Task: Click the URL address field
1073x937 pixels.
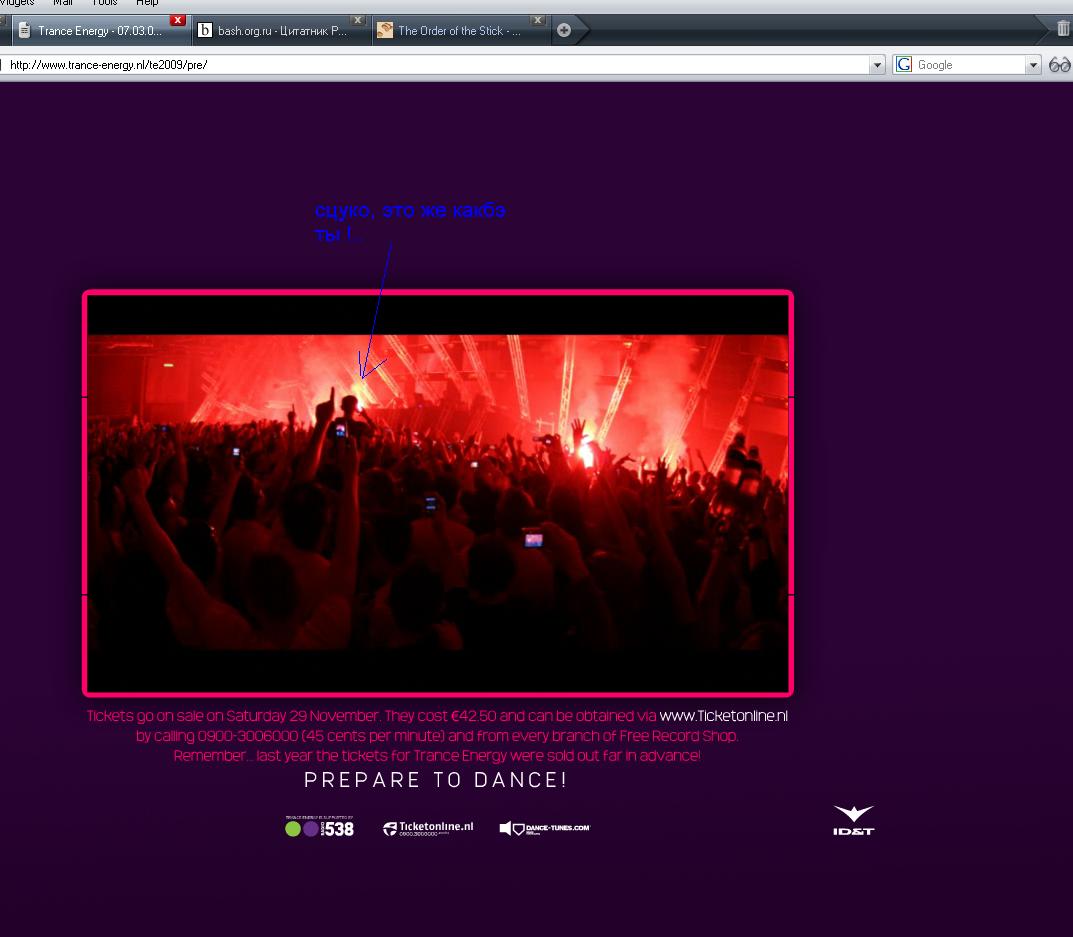Action: [430, 65]
